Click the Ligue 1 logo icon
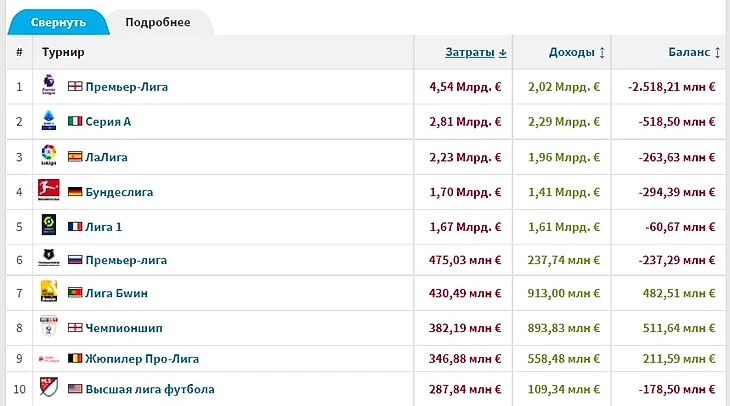The image size is (730, 406). click(48, 226)
